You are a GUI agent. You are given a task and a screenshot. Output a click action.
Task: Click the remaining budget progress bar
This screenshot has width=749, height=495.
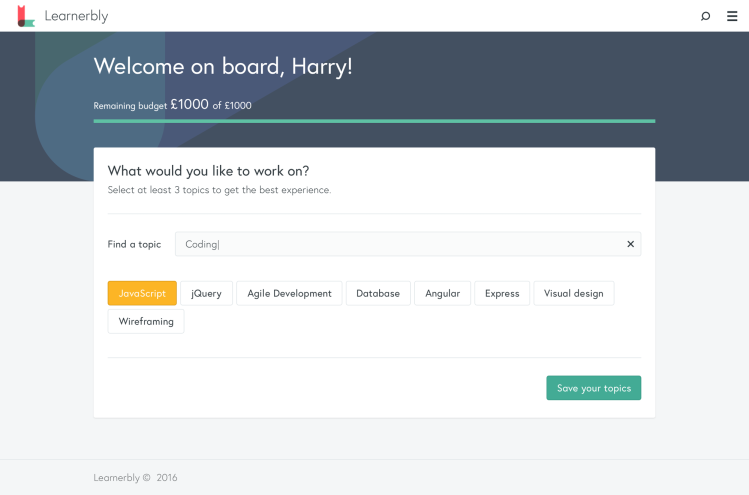[x=374, y=121]
